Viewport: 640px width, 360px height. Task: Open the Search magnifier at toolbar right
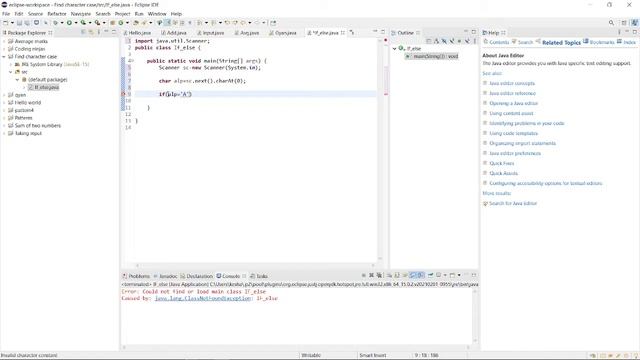point(611,23)
